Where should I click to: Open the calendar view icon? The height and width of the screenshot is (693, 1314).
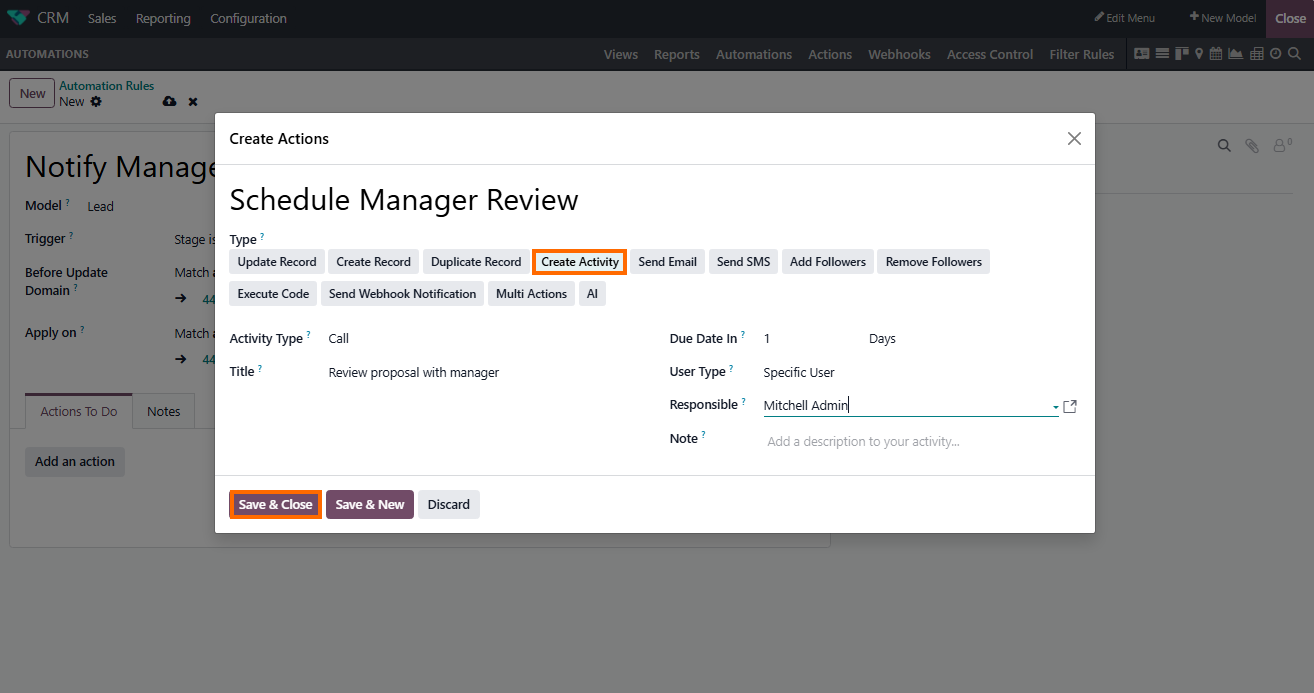1216,54
